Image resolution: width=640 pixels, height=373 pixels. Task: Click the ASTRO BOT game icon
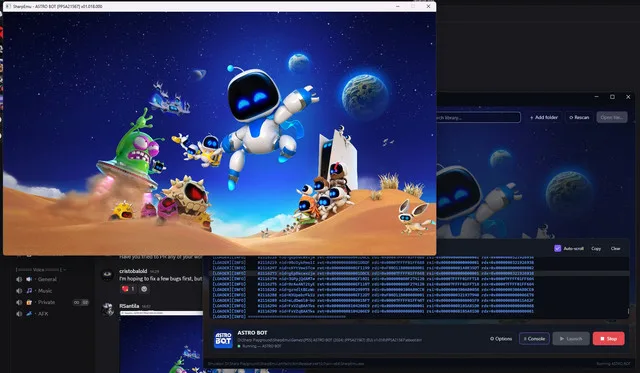[x=223, y=339]
